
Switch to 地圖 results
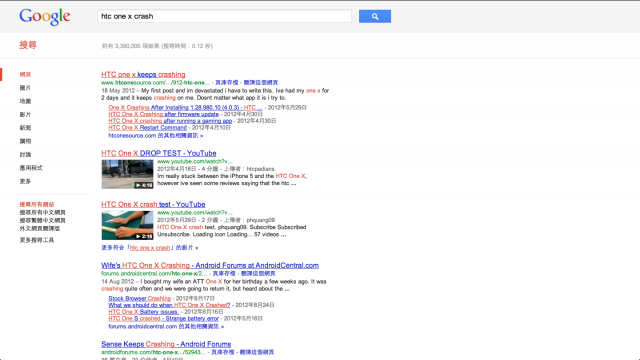[25, 101]
